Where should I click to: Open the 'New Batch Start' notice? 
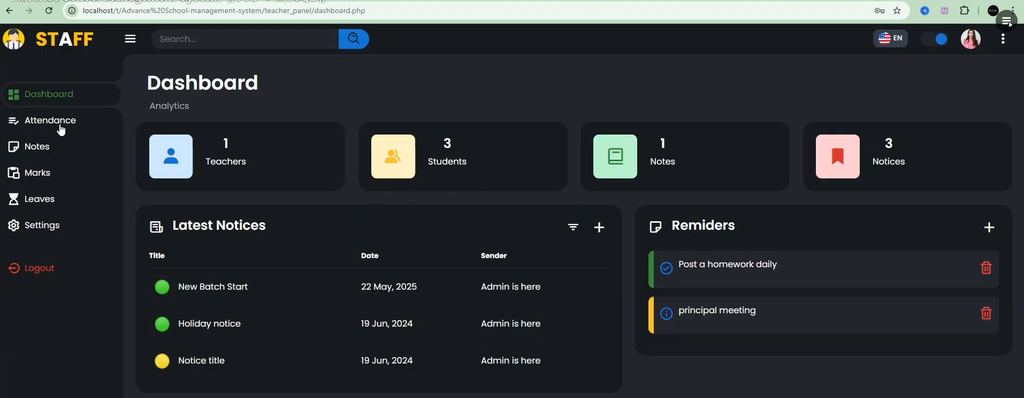(x=213, y=287)
